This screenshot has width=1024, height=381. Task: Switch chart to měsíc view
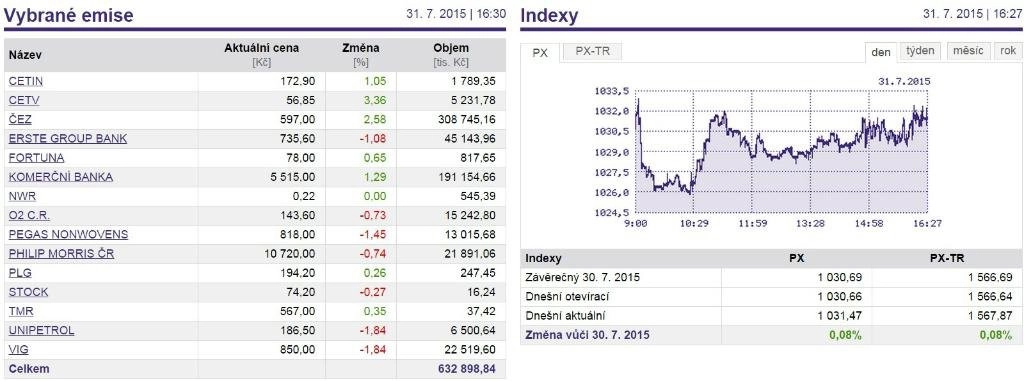click(x=968, y=51)
